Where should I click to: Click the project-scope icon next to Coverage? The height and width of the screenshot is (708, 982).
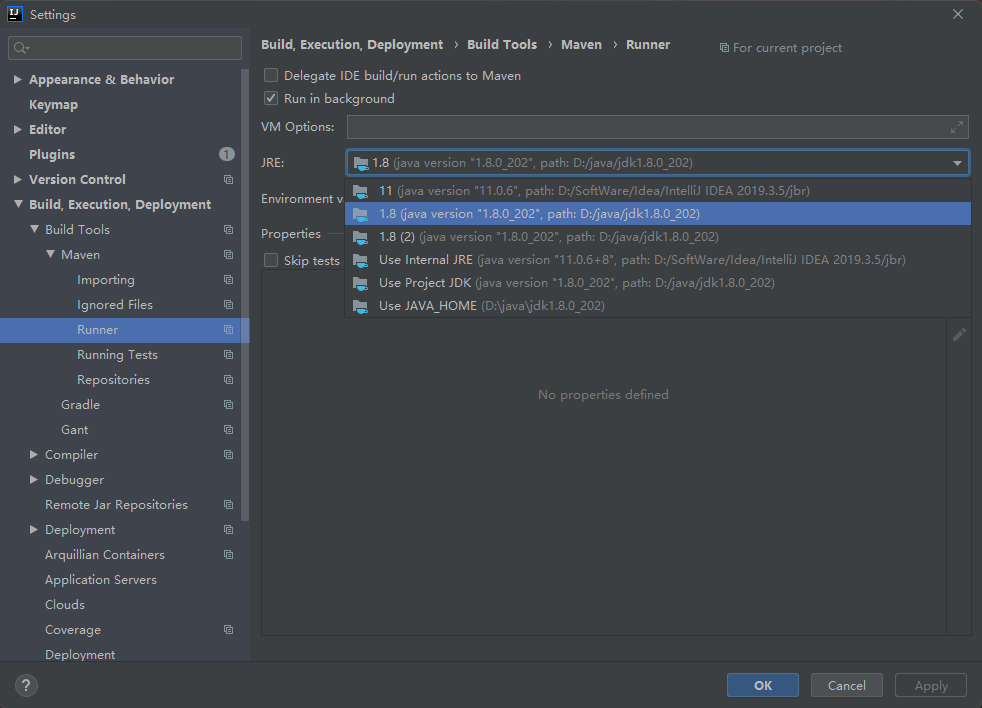229,630
